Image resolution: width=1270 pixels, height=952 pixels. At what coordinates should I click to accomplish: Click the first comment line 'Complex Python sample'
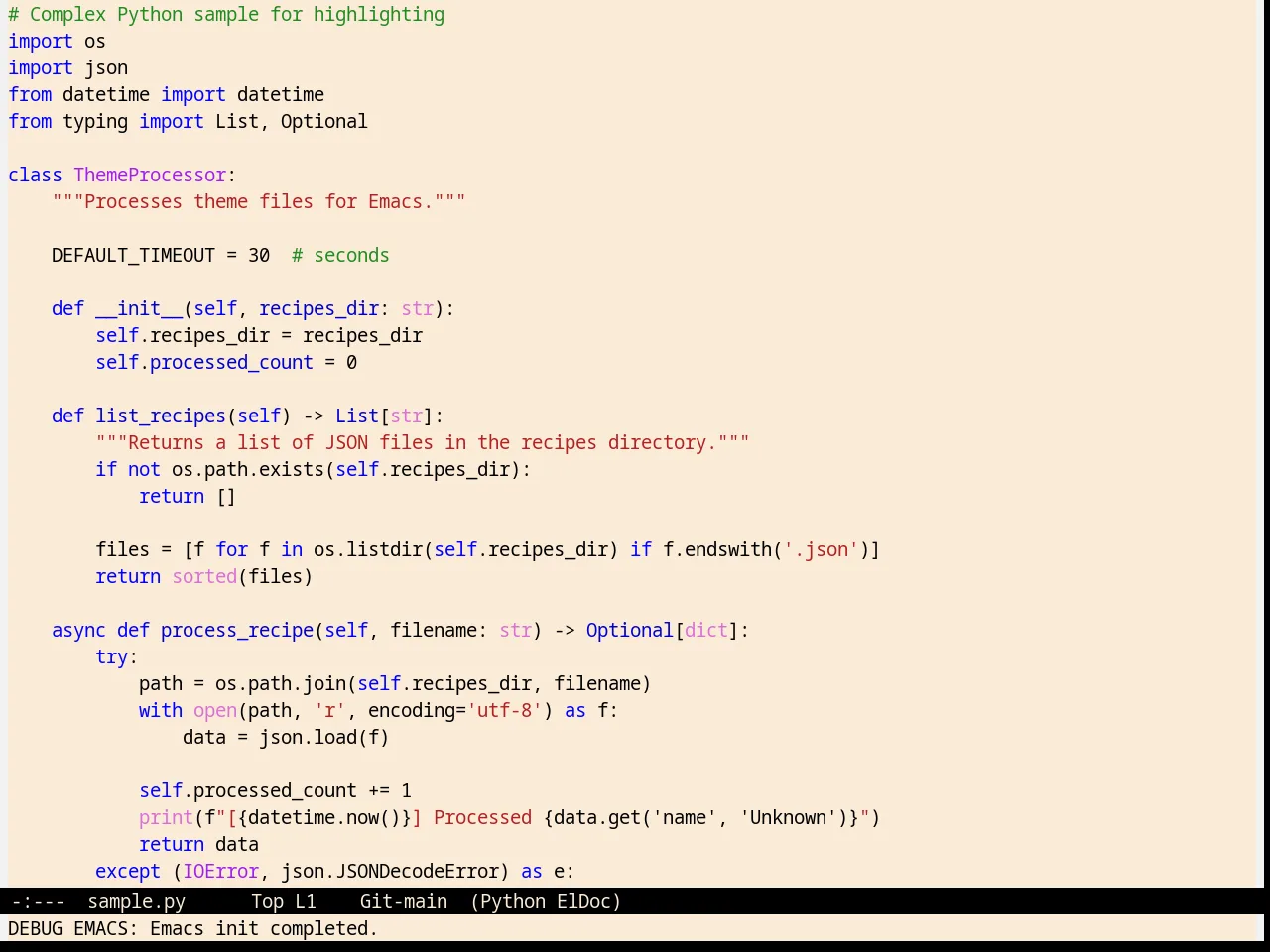point(226,14)
